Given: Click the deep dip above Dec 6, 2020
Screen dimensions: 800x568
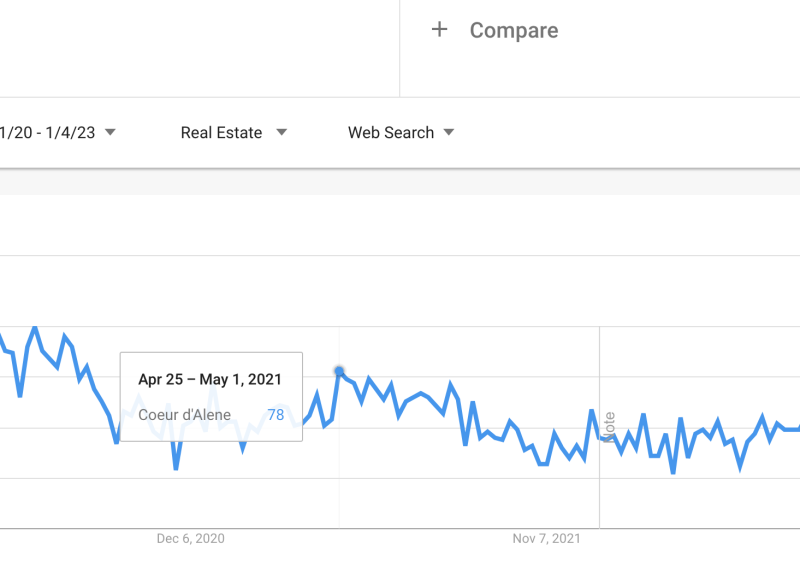Looking at the screenshot, I should tap(176, 467).
